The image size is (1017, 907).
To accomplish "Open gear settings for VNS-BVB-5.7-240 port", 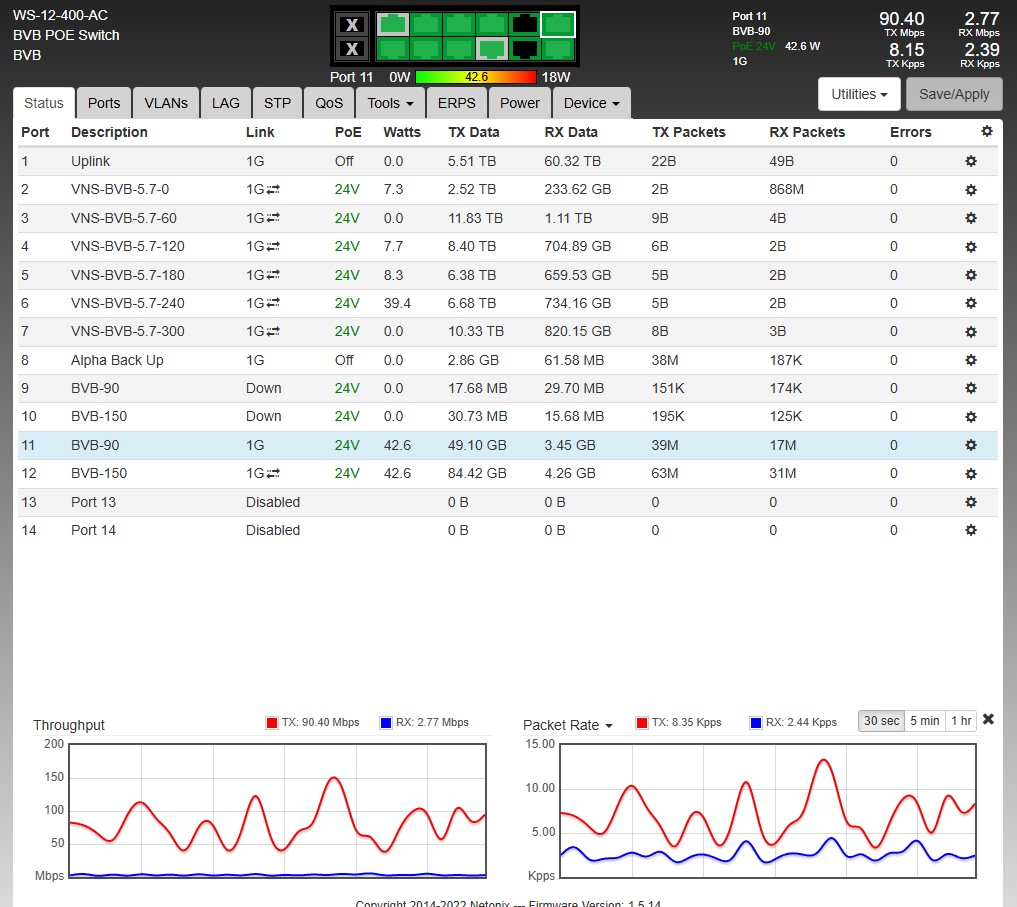I will [x=970, y=303].
